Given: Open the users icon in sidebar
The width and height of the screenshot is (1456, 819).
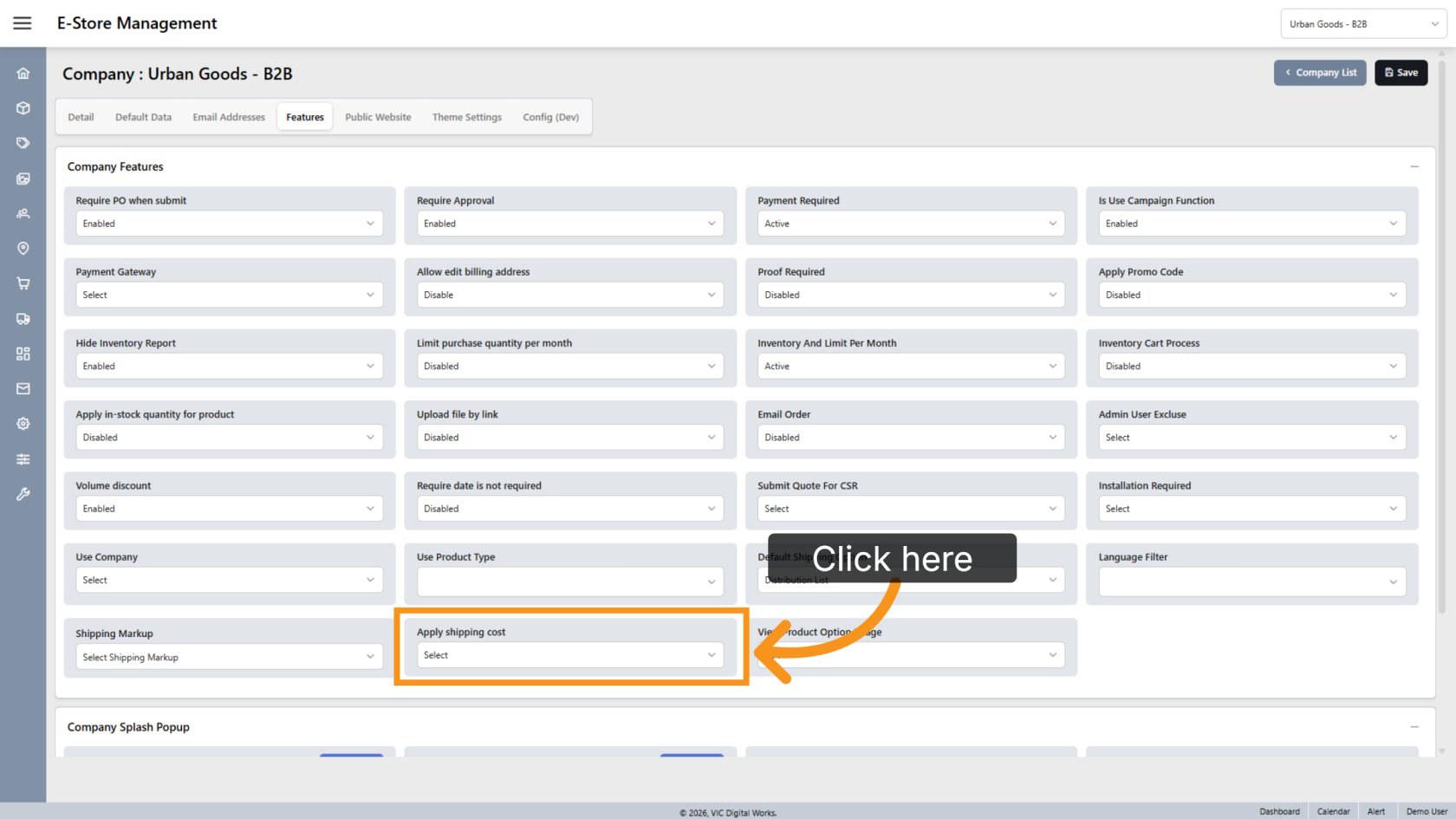Looking at the screenshot, I should pos(23,213).
